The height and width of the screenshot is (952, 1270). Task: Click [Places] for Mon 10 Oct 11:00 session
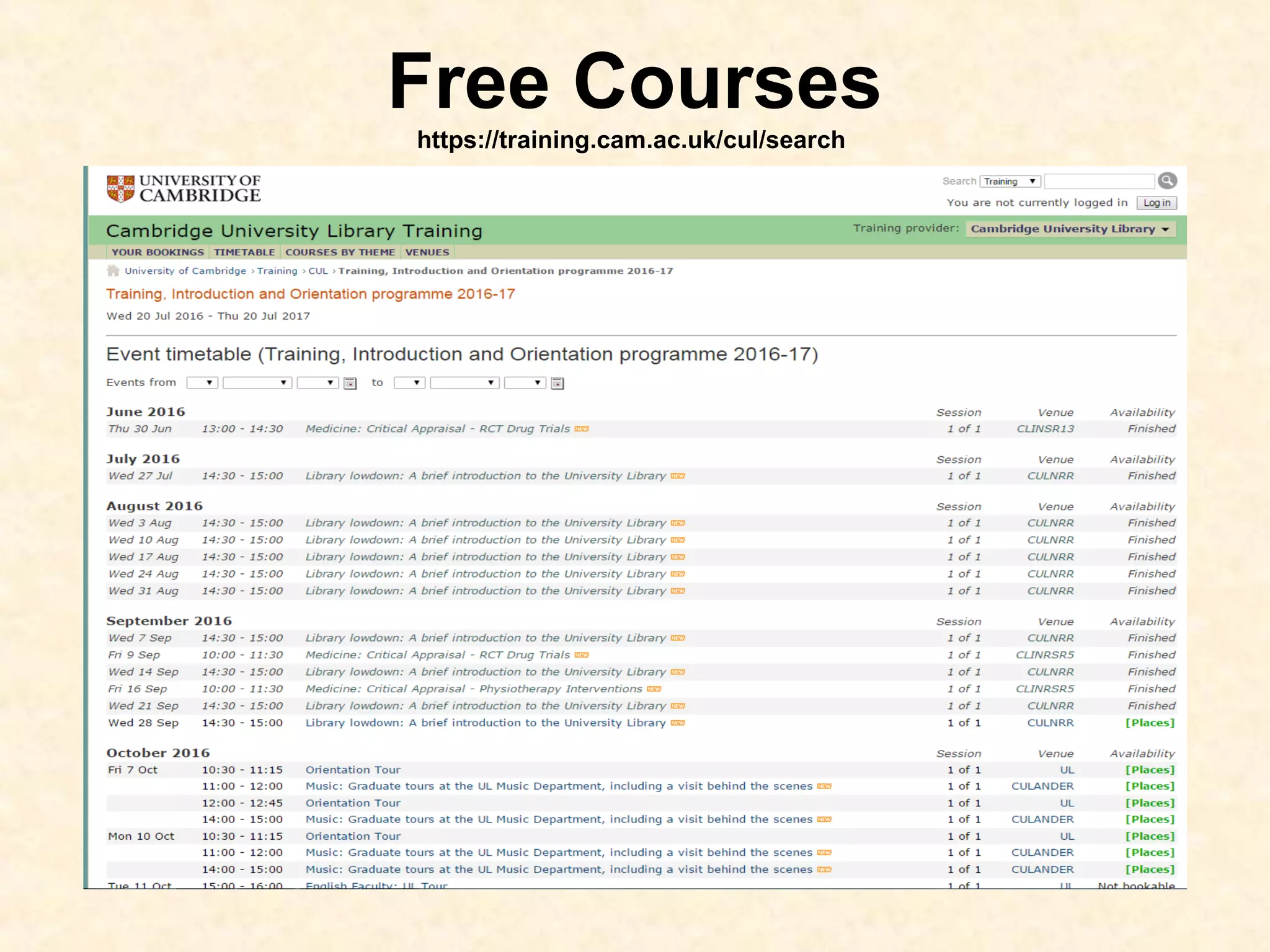click(1150, 853)
